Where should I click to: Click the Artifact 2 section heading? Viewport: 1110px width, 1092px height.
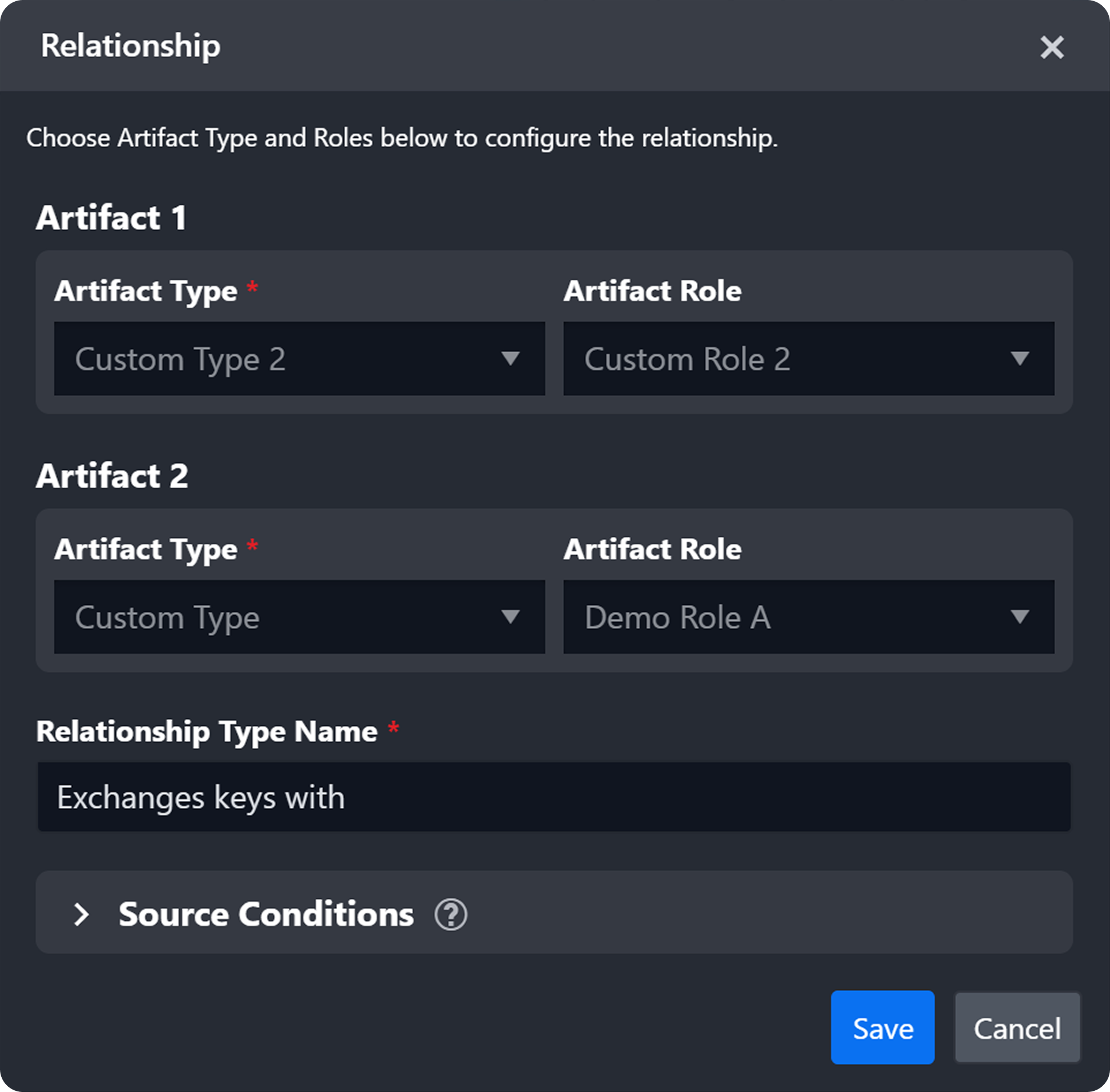pyautogui.click(x=112, y=476)
